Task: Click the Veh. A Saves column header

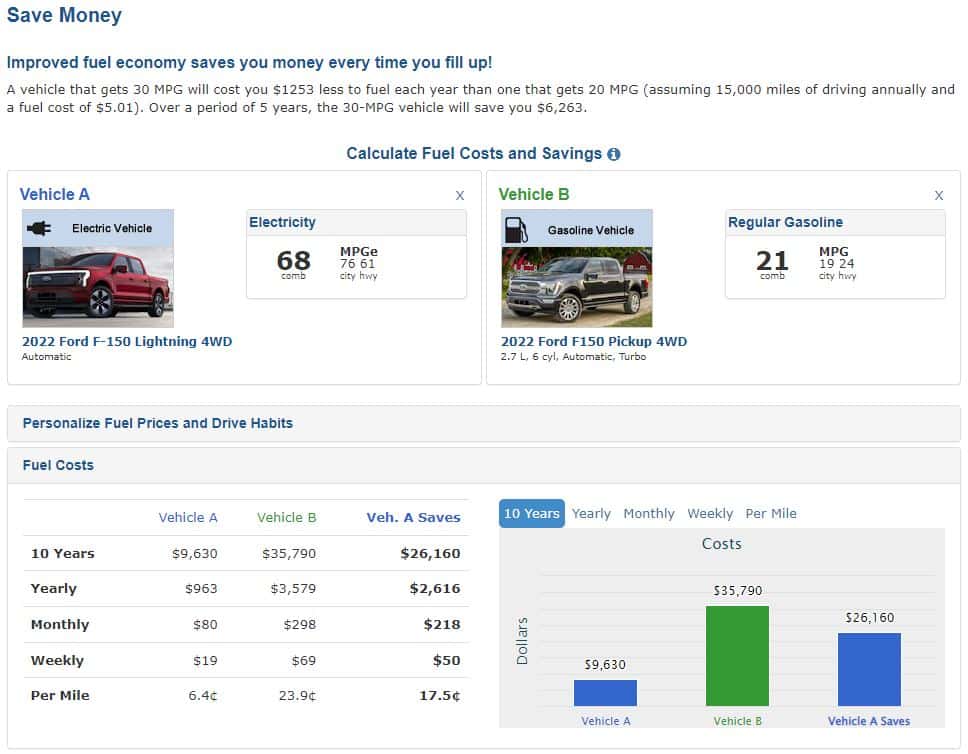Action: (x=413, y=517)
